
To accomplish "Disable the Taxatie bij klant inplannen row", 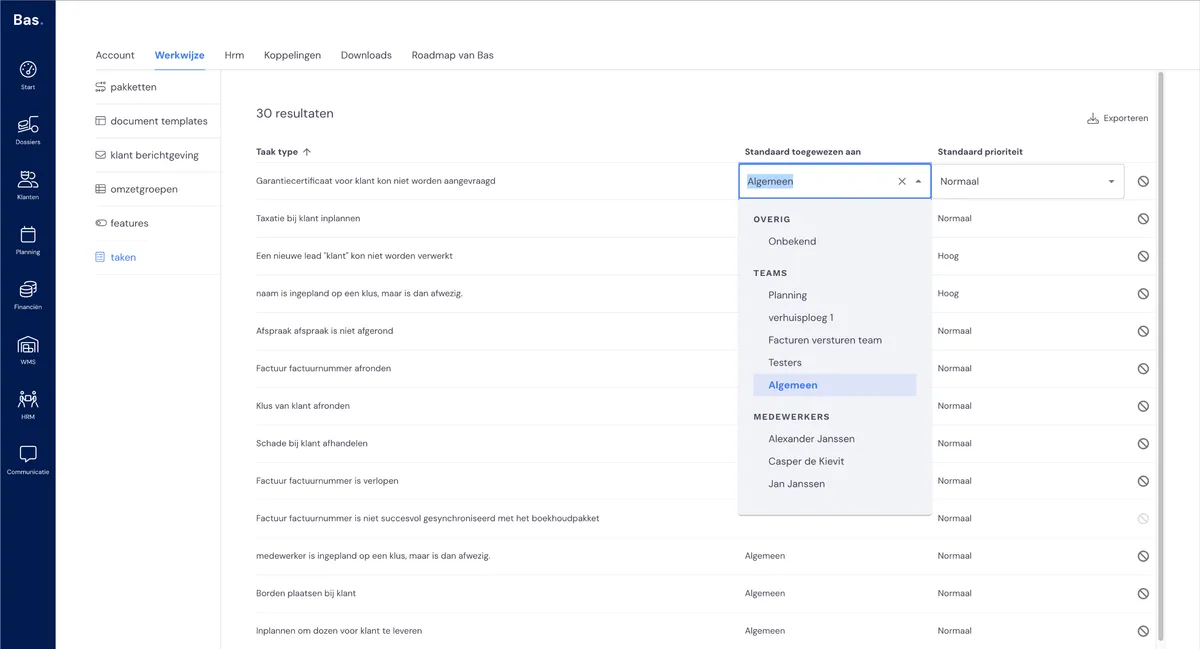I will pos(1143,218).
